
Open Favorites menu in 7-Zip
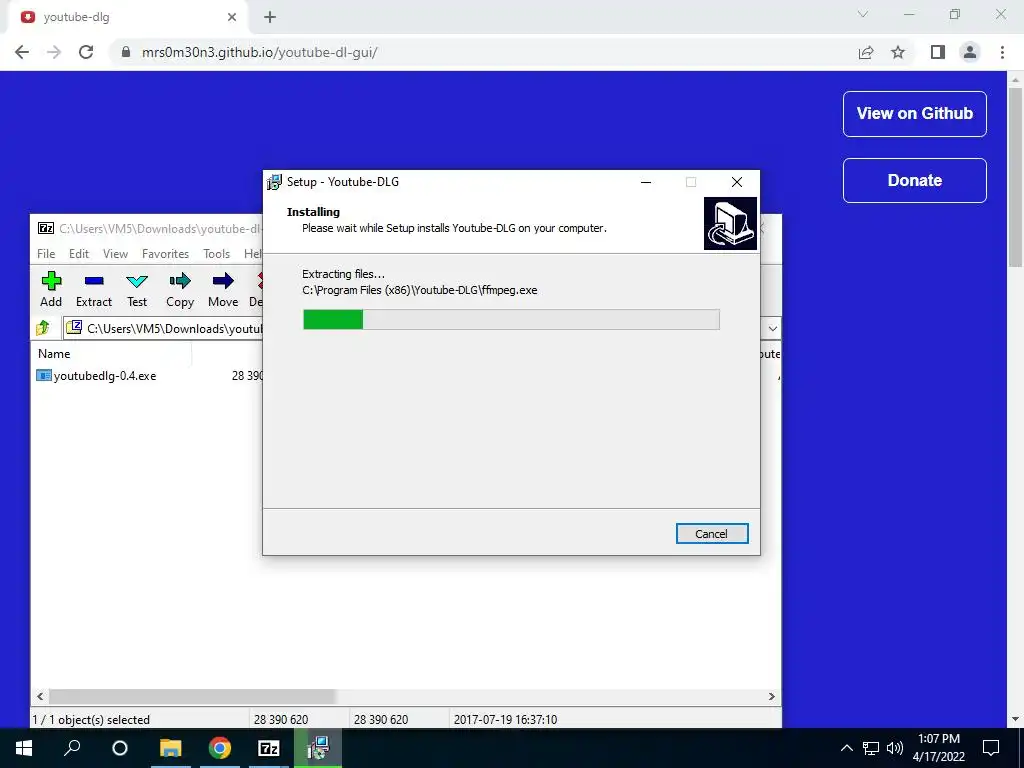pyautogui.click(x=165, y=253)
